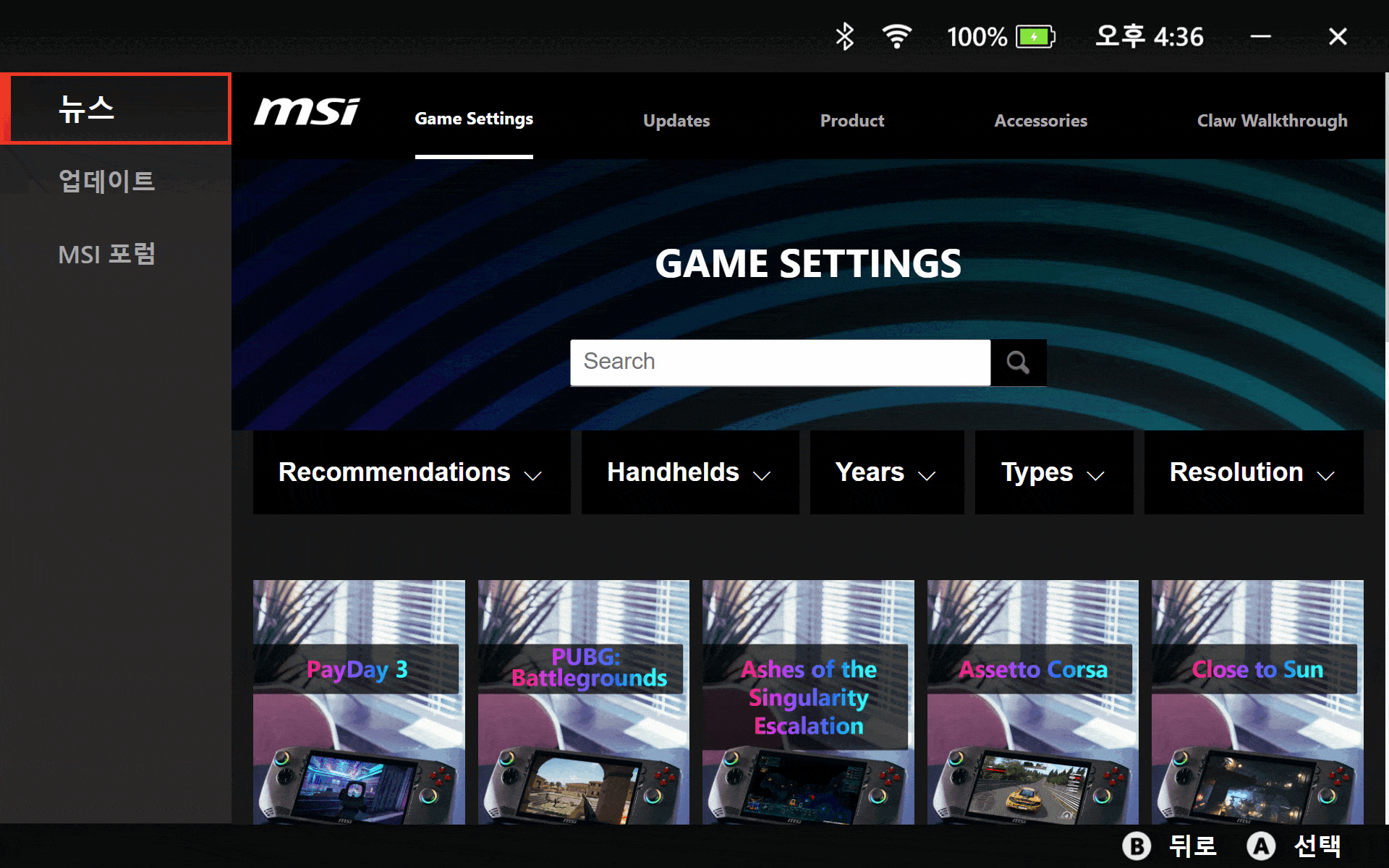Click the magnifier search button
The height and width of the screenshot is (868, 1389).
tap(1018, 362)
